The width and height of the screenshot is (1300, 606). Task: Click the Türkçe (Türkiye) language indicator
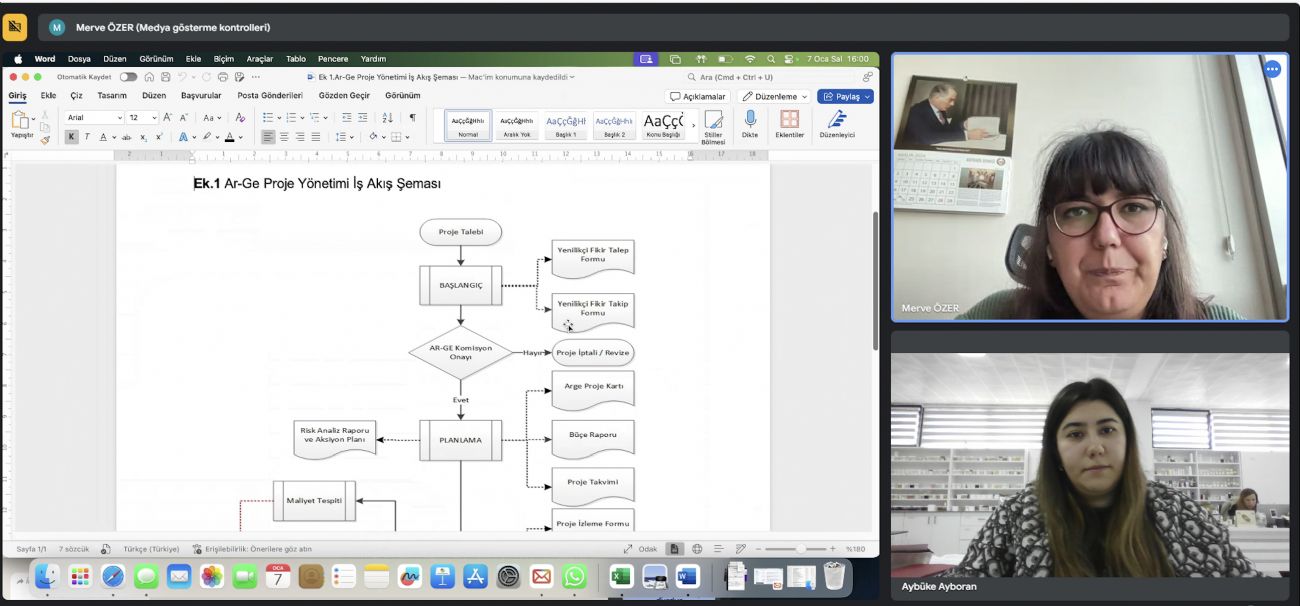tap(151, 549)
